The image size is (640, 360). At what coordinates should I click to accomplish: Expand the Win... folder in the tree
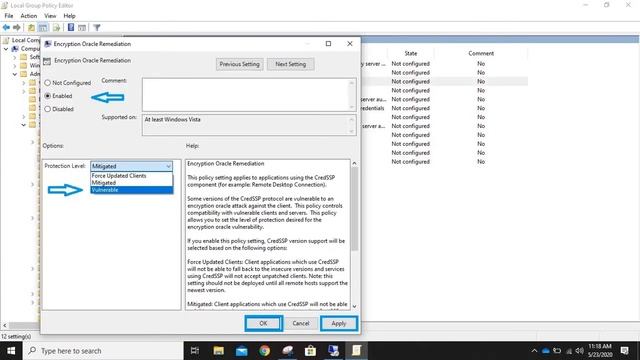click(15, 66)
